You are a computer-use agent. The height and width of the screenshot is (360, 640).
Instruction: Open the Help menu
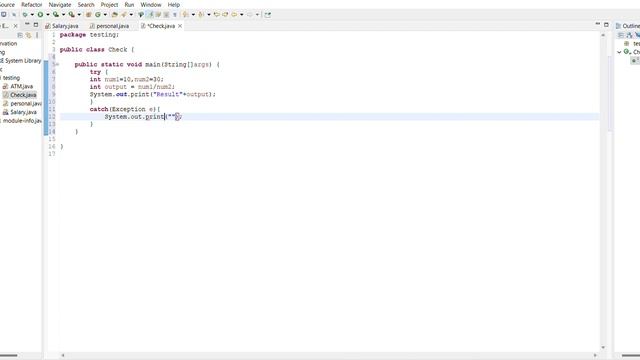[x=173, y=4]
